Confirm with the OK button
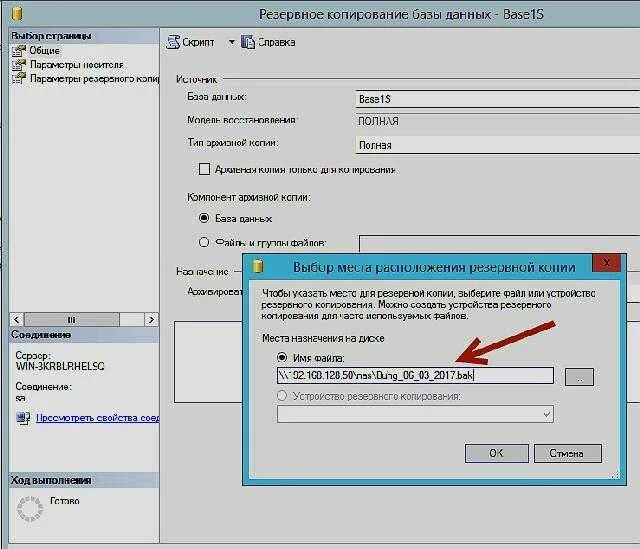The image size is (640, 549). point(497,453)
